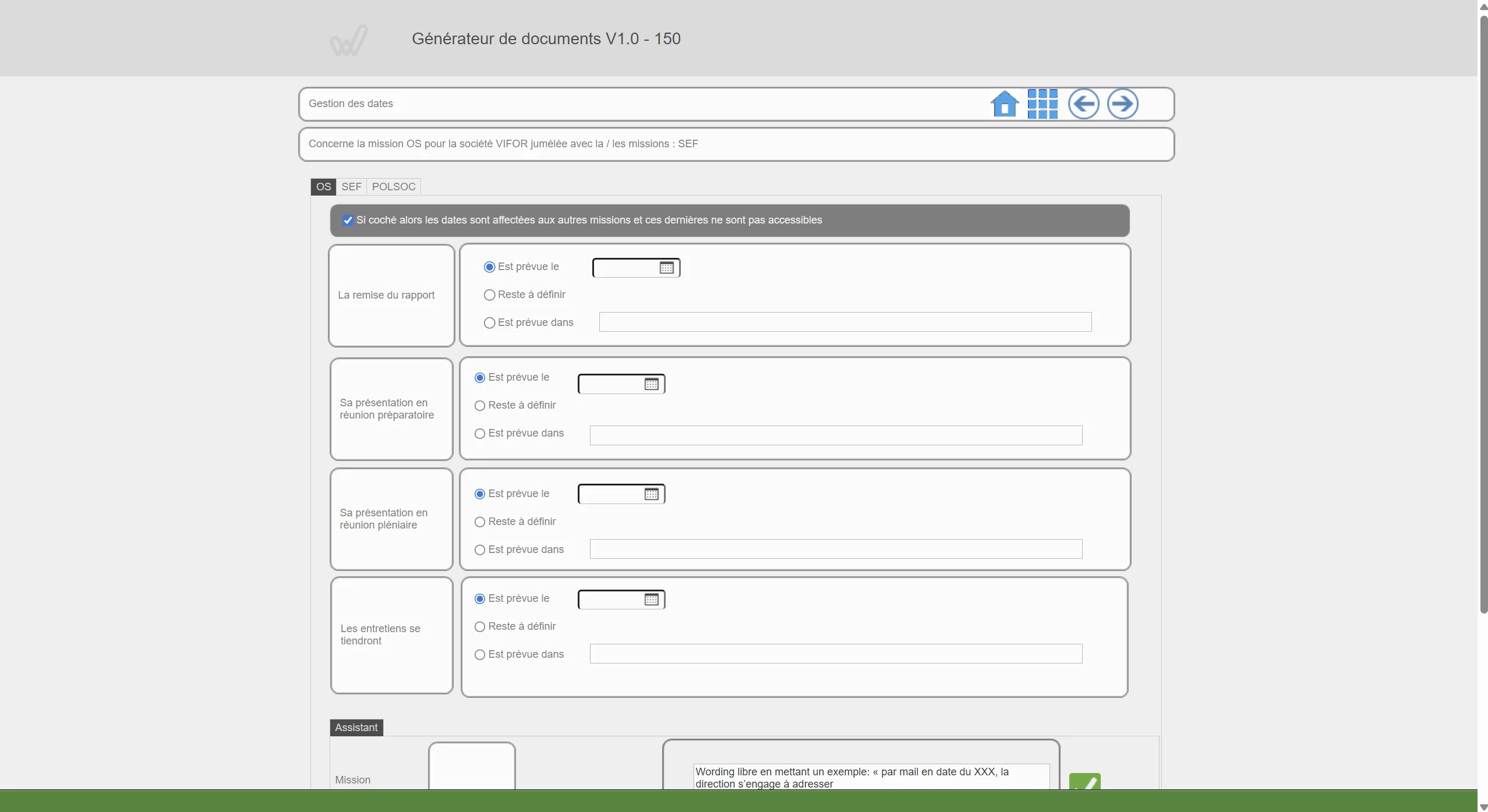Select 'Est prévue dans' for La remise du rapport
The width and height of the screenshot is (1488, 812).
(x=489, y=323)
